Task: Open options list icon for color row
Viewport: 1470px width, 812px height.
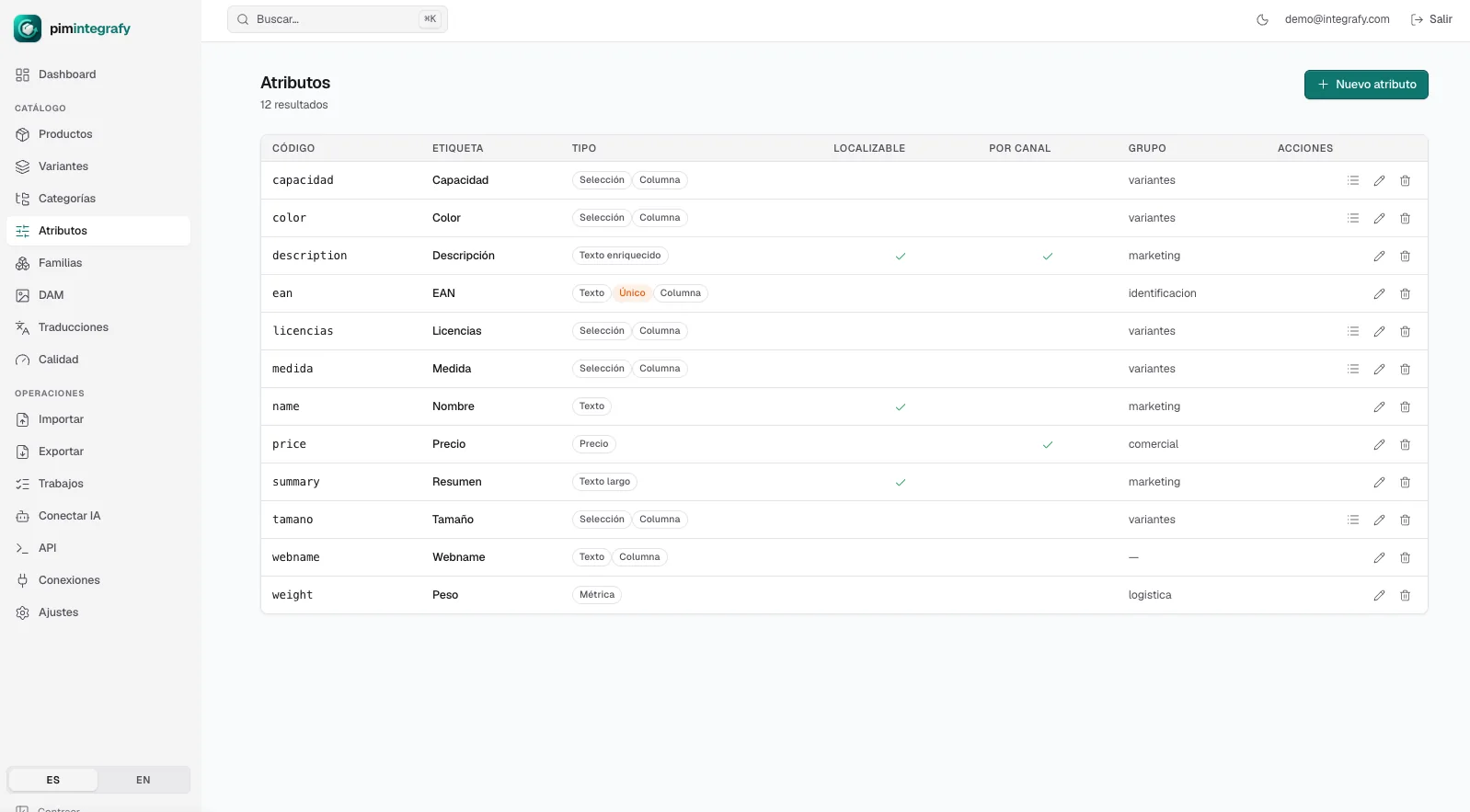Action: [1353, 219]
